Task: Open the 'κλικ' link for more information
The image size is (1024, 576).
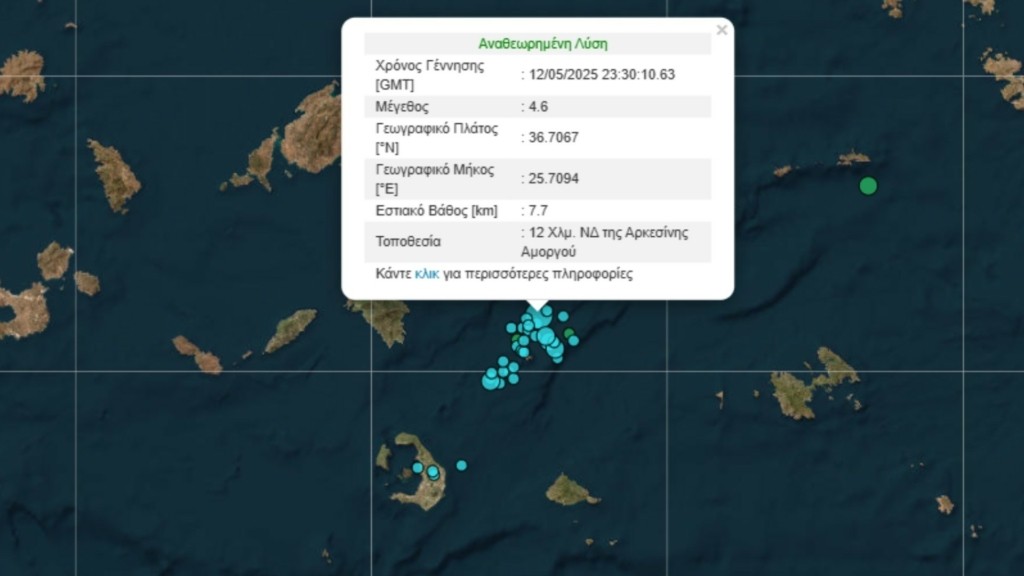Action: click(426, 274)
